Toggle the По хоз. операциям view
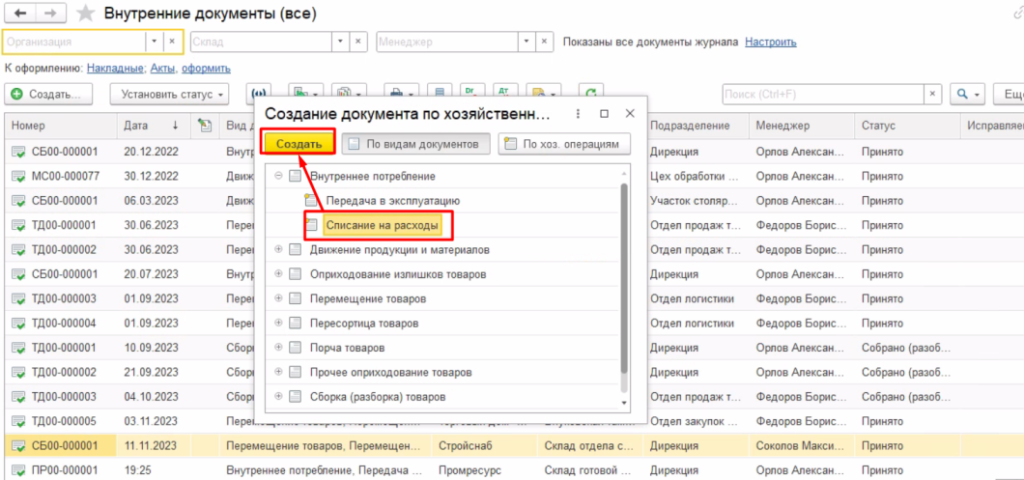This screenshot has width=1024, height=480. (565, 144)
